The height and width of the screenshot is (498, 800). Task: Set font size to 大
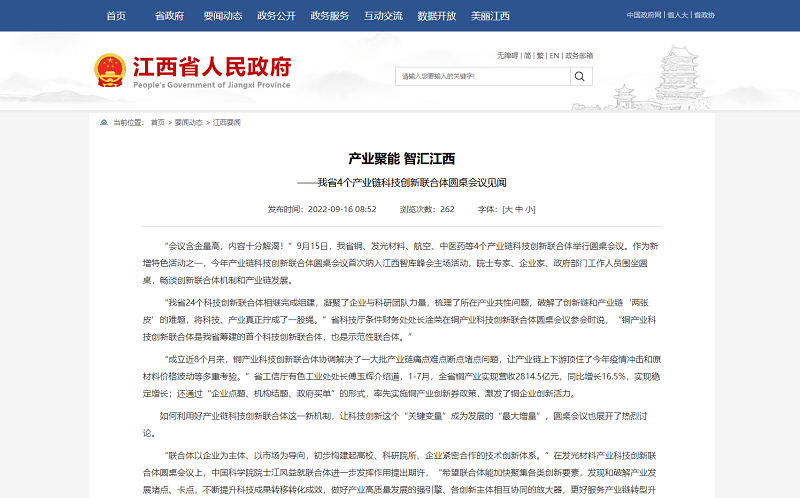point(508,209)
